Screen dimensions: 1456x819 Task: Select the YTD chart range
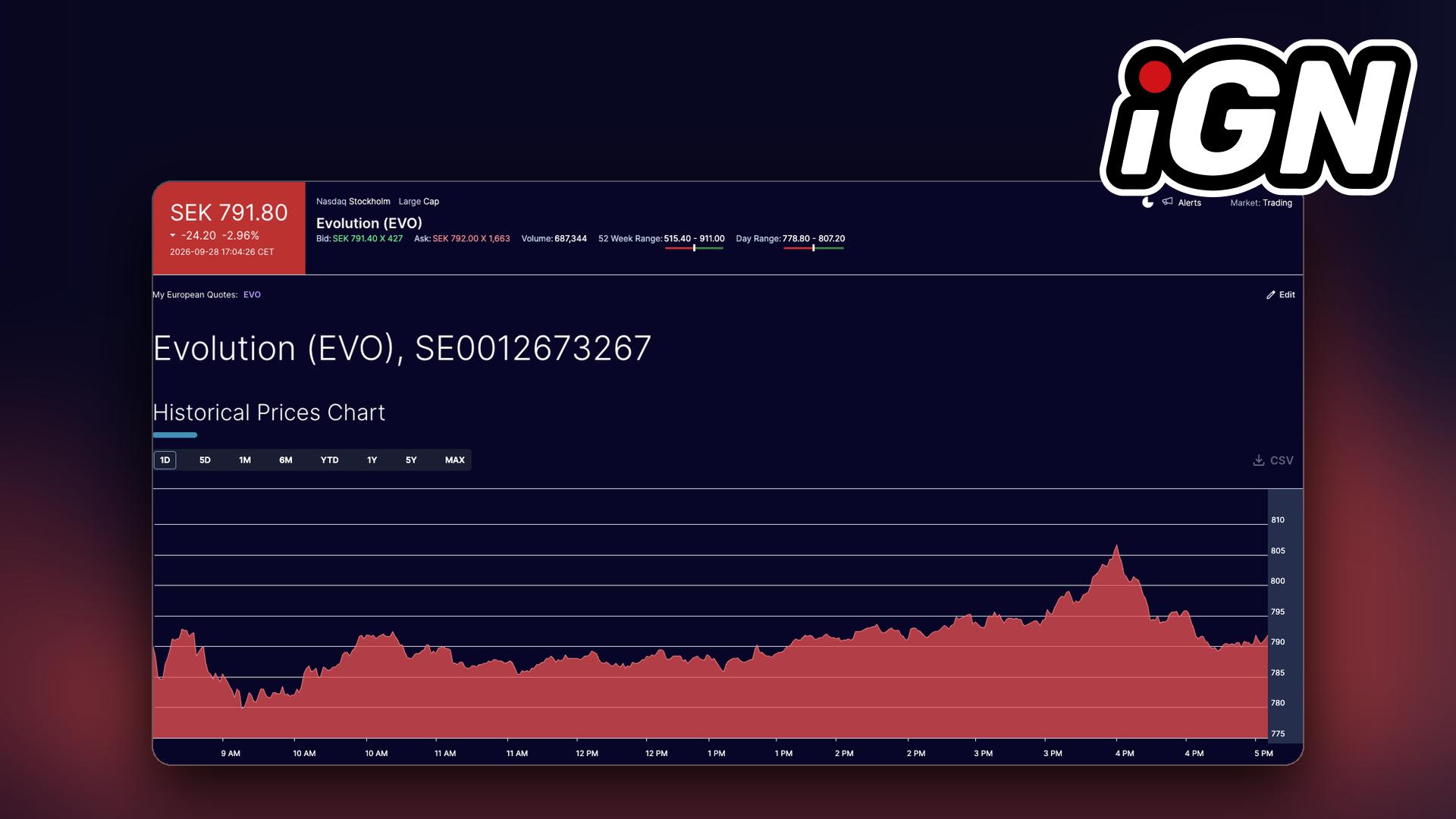pyautogui.click(x=329, y=460)
